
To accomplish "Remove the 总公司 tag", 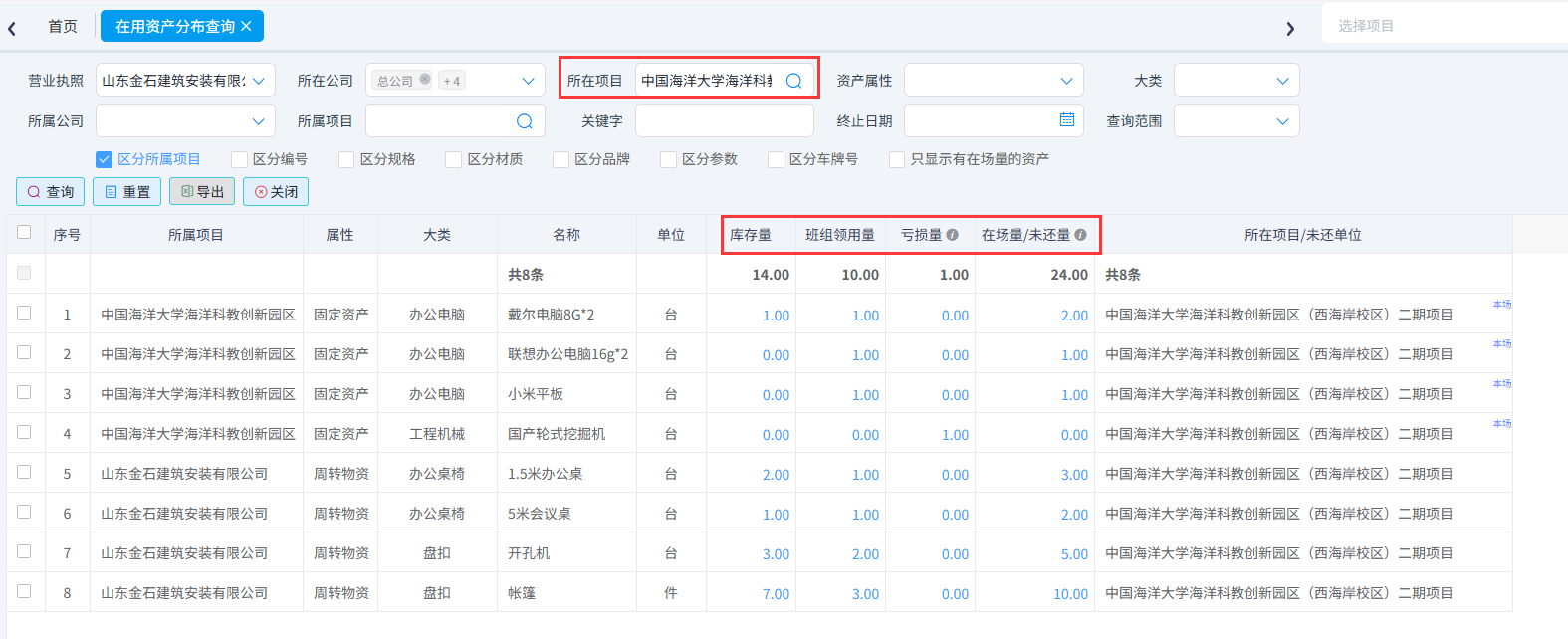I will [425, 80].
